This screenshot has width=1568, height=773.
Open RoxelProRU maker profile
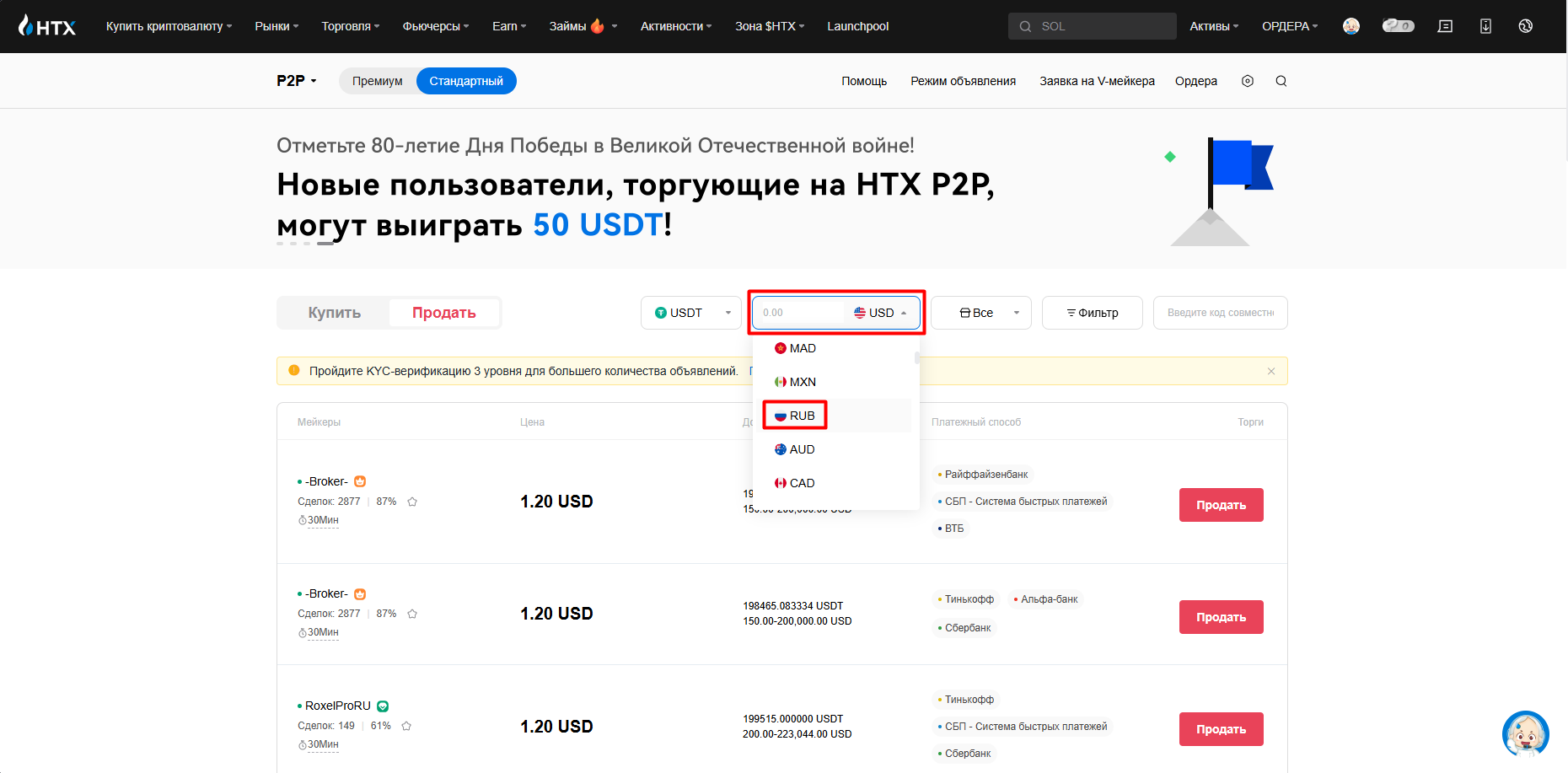[337, 706]
